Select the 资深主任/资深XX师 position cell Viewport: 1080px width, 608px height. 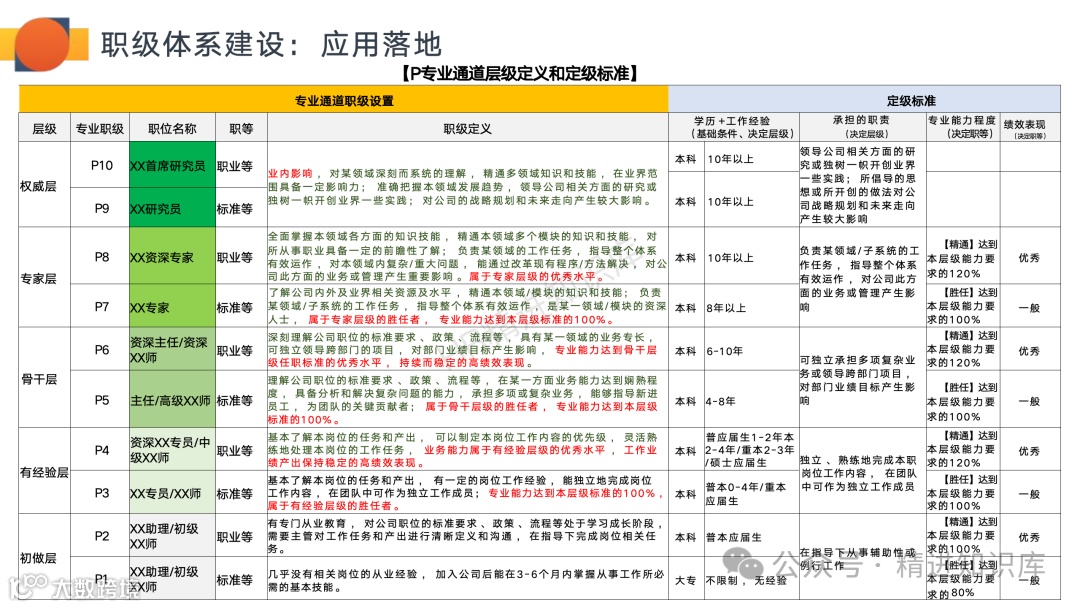tap(172, 350)
